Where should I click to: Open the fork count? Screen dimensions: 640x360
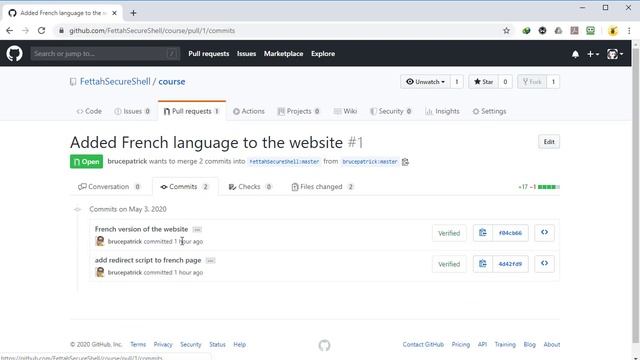pyautogui.click(x=553, y=82)
